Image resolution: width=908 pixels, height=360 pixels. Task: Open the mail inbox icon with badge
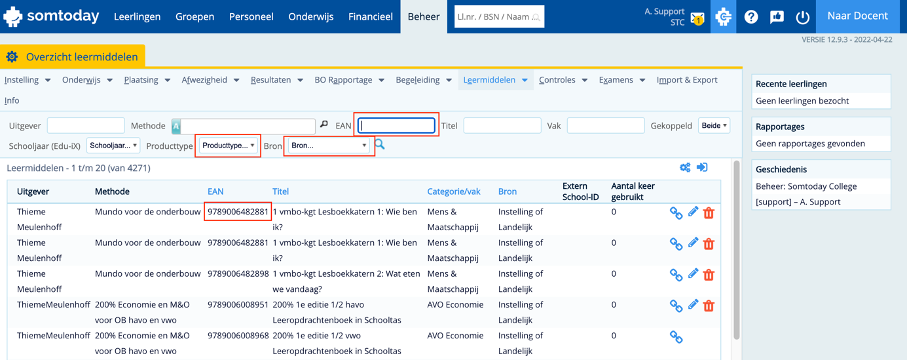tap(697, 20)
